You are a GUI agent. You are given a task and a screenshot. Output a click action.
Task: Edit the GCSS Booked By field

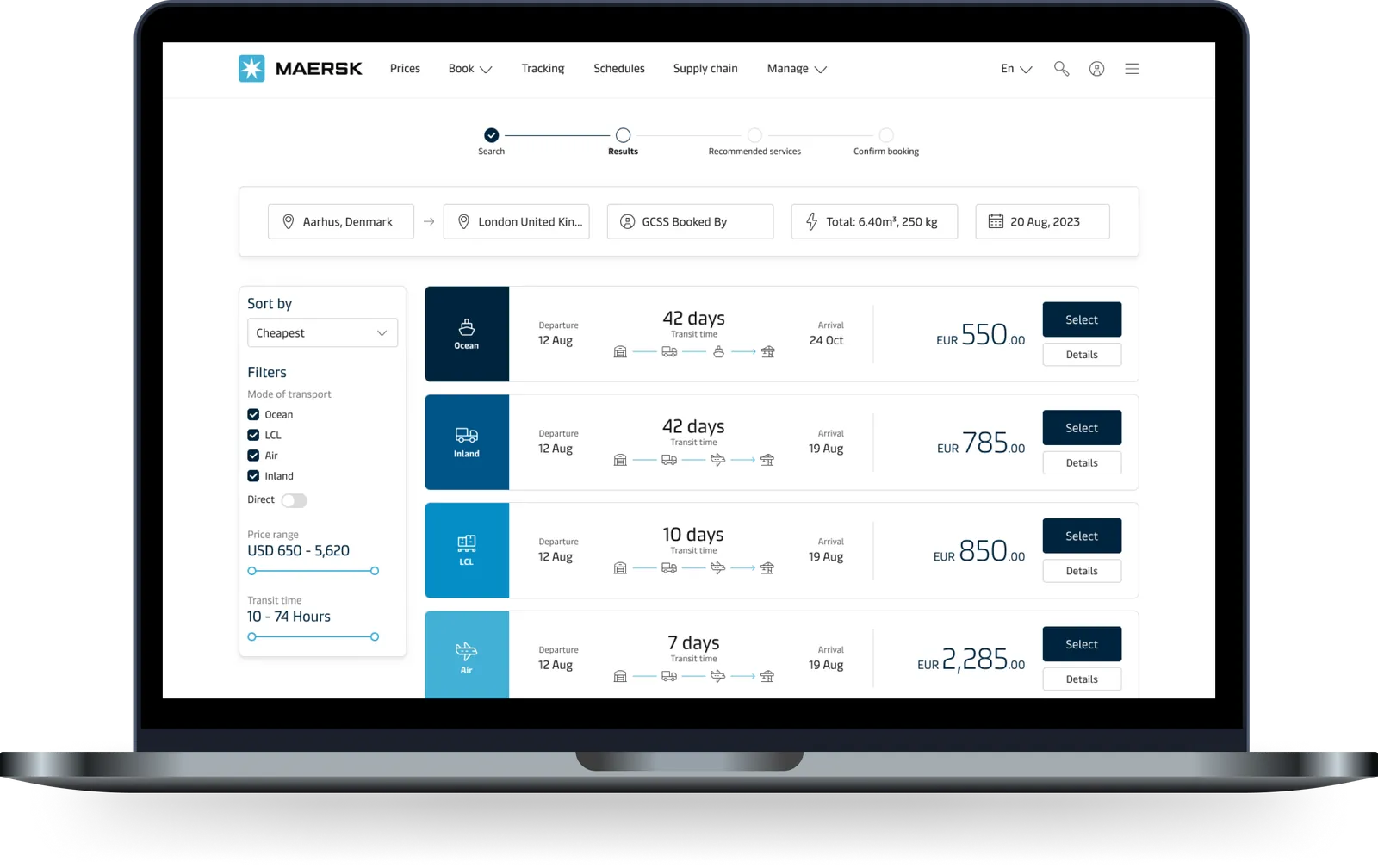[x=690, y=221]
